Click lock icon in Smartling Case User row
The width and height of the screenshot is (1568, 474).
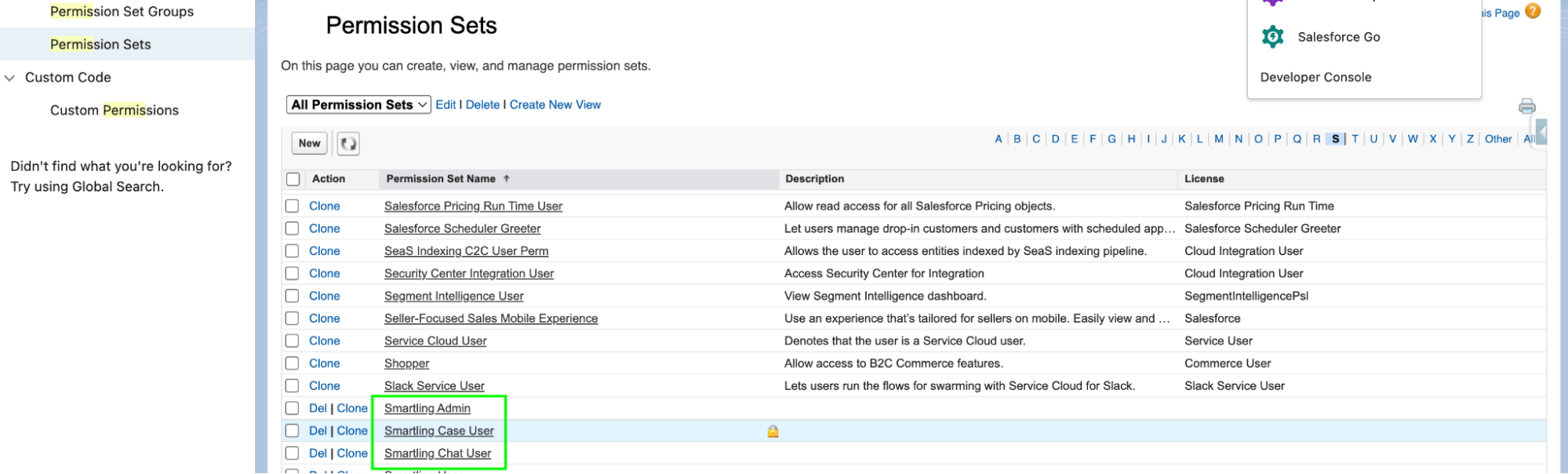coord(773,431)
